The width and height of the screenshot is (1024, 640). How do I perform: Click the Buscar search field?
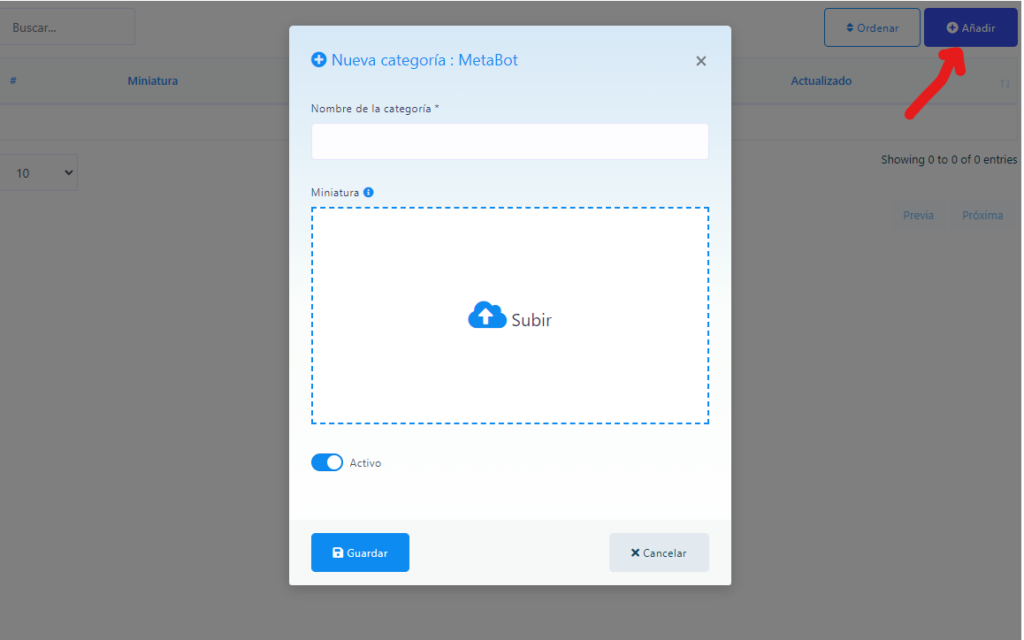click(67, 27)
